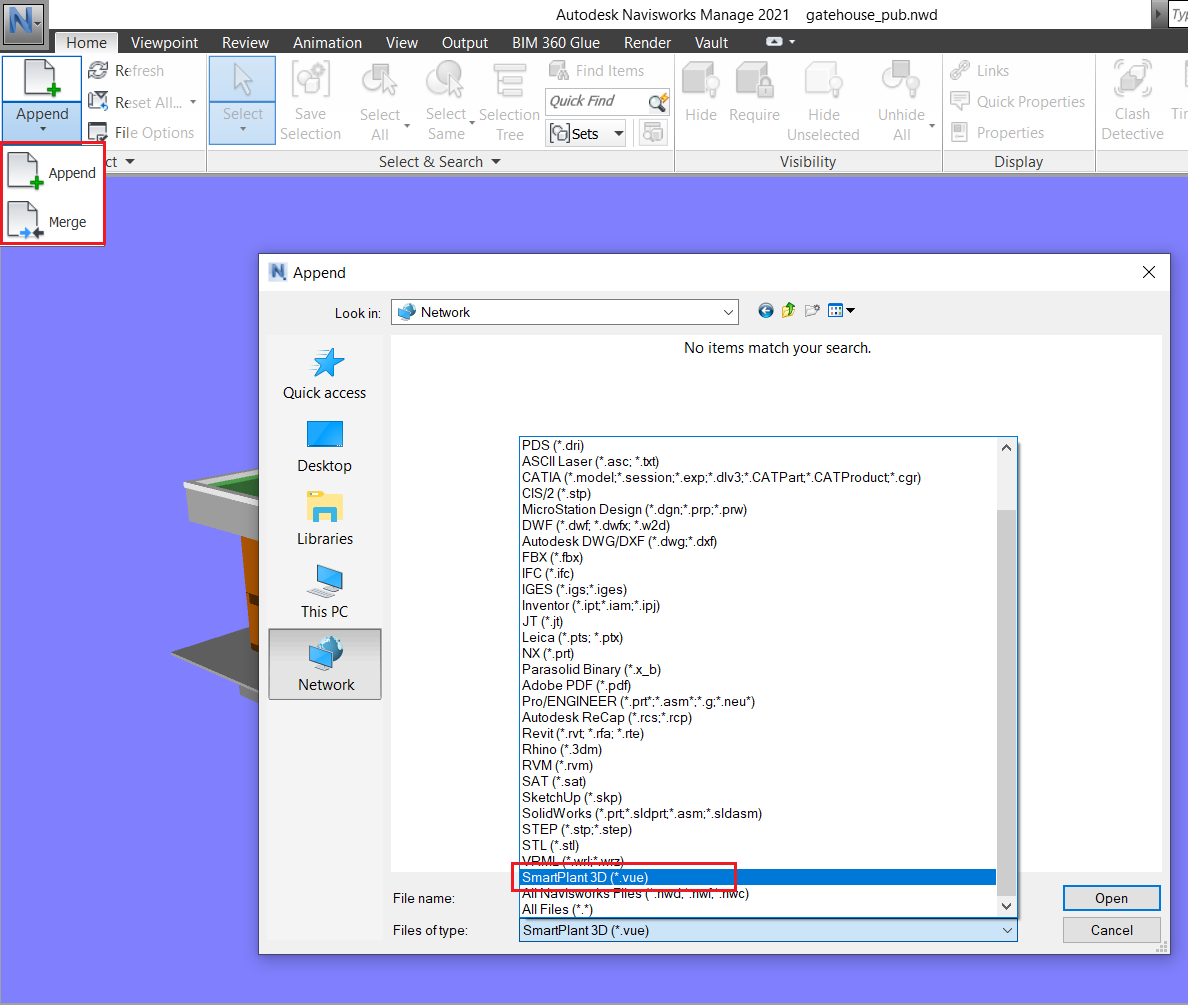This screenshot has width=1188, height=1005.
Task: Open the Files of type combo box
Action: (x=768, y=930)
